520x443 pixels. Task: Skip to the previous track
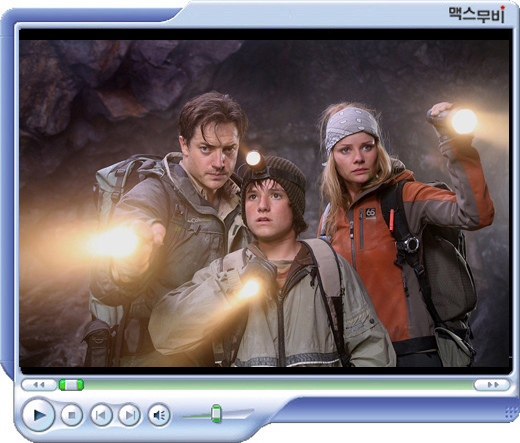coord(101,415)
